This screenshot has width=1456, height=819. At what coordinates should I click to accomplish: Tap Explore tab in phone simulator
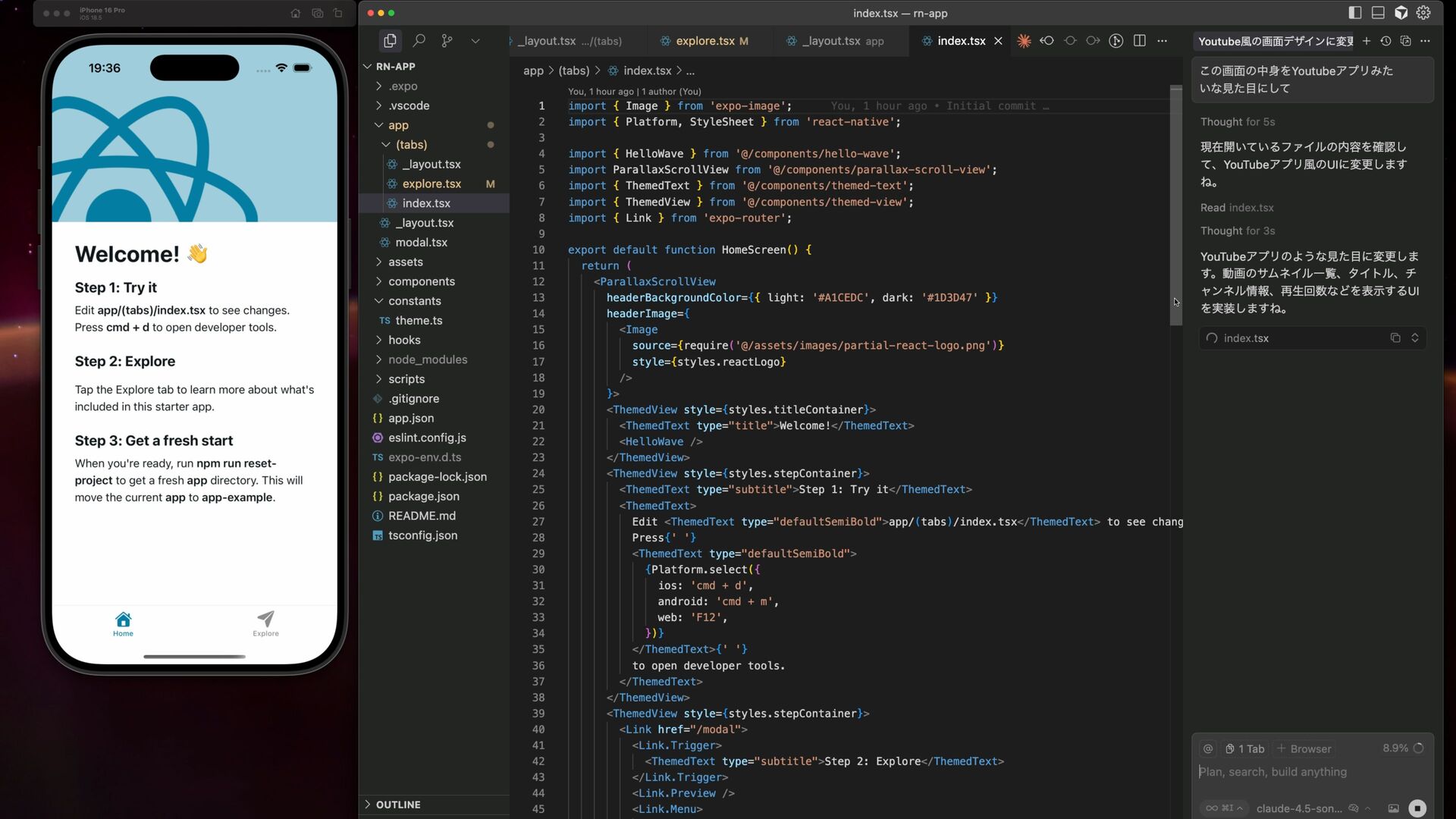coord(265,623)
